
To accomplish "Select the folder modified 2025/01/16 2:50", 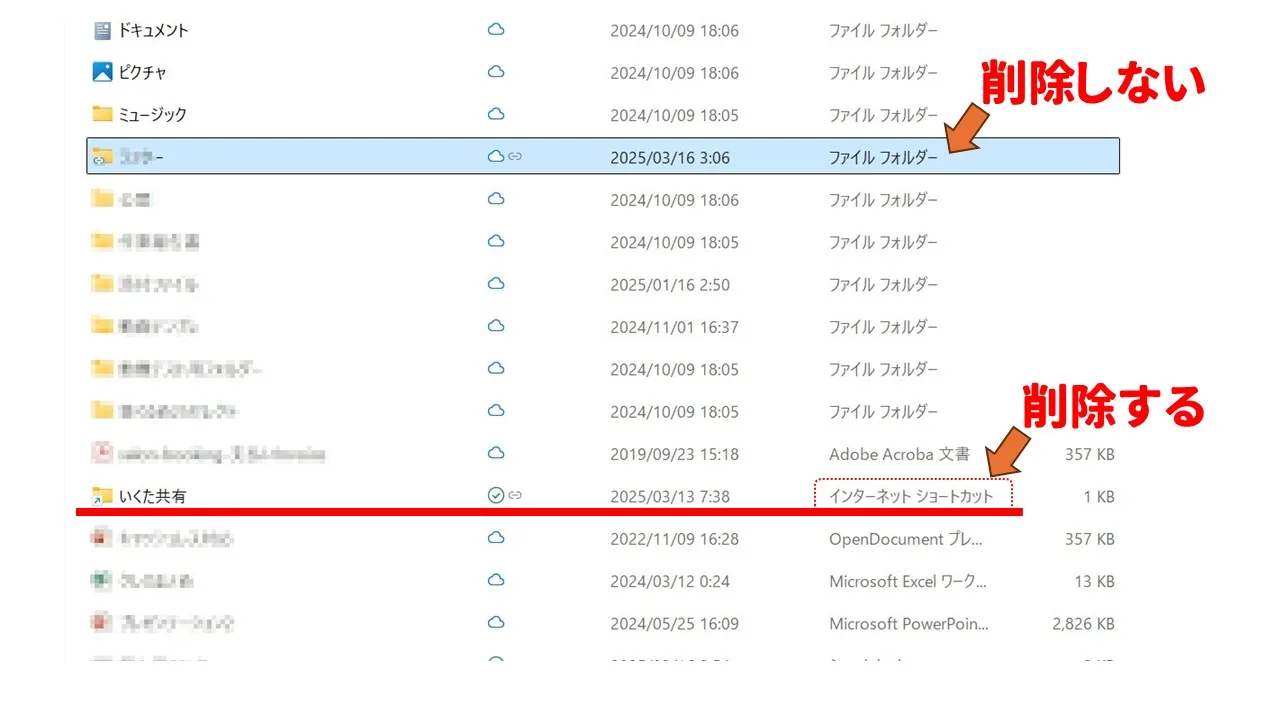I will click(158, 285).
